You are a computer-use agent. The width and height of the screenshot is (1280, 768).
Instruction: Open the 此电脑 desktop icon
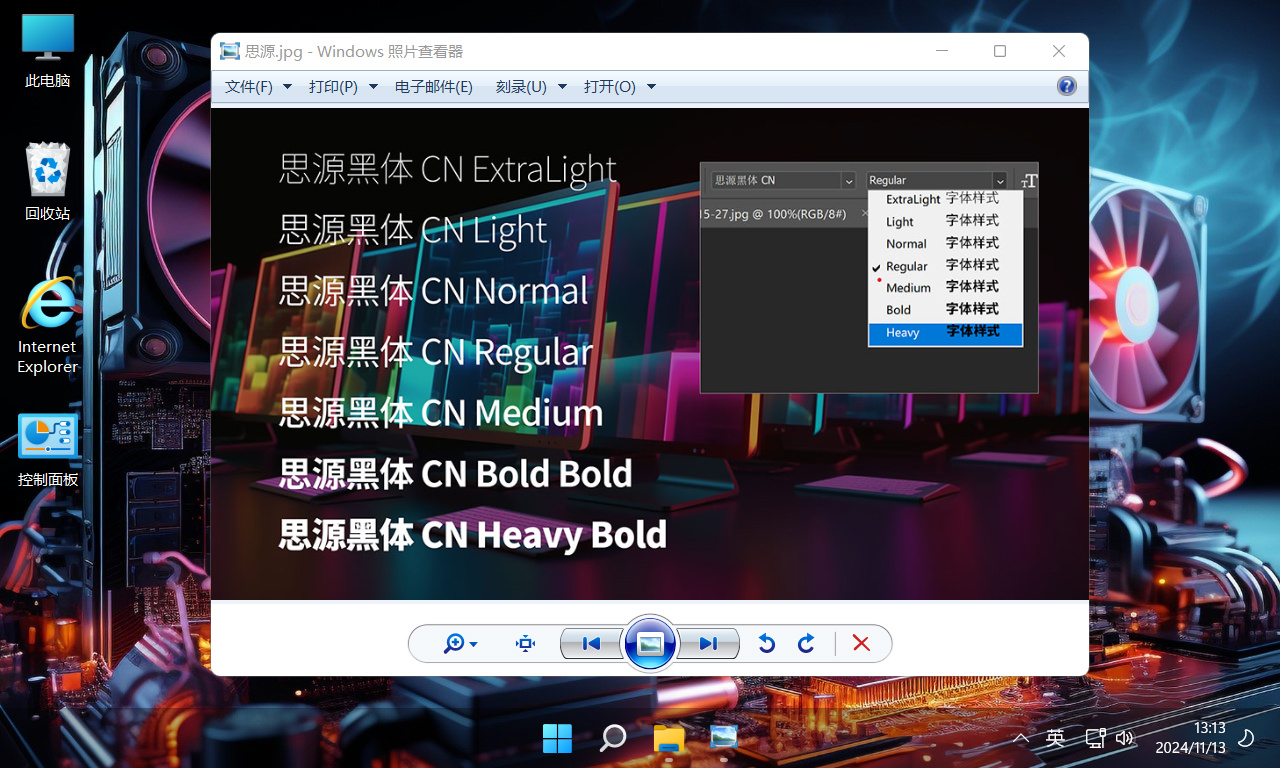48,51
